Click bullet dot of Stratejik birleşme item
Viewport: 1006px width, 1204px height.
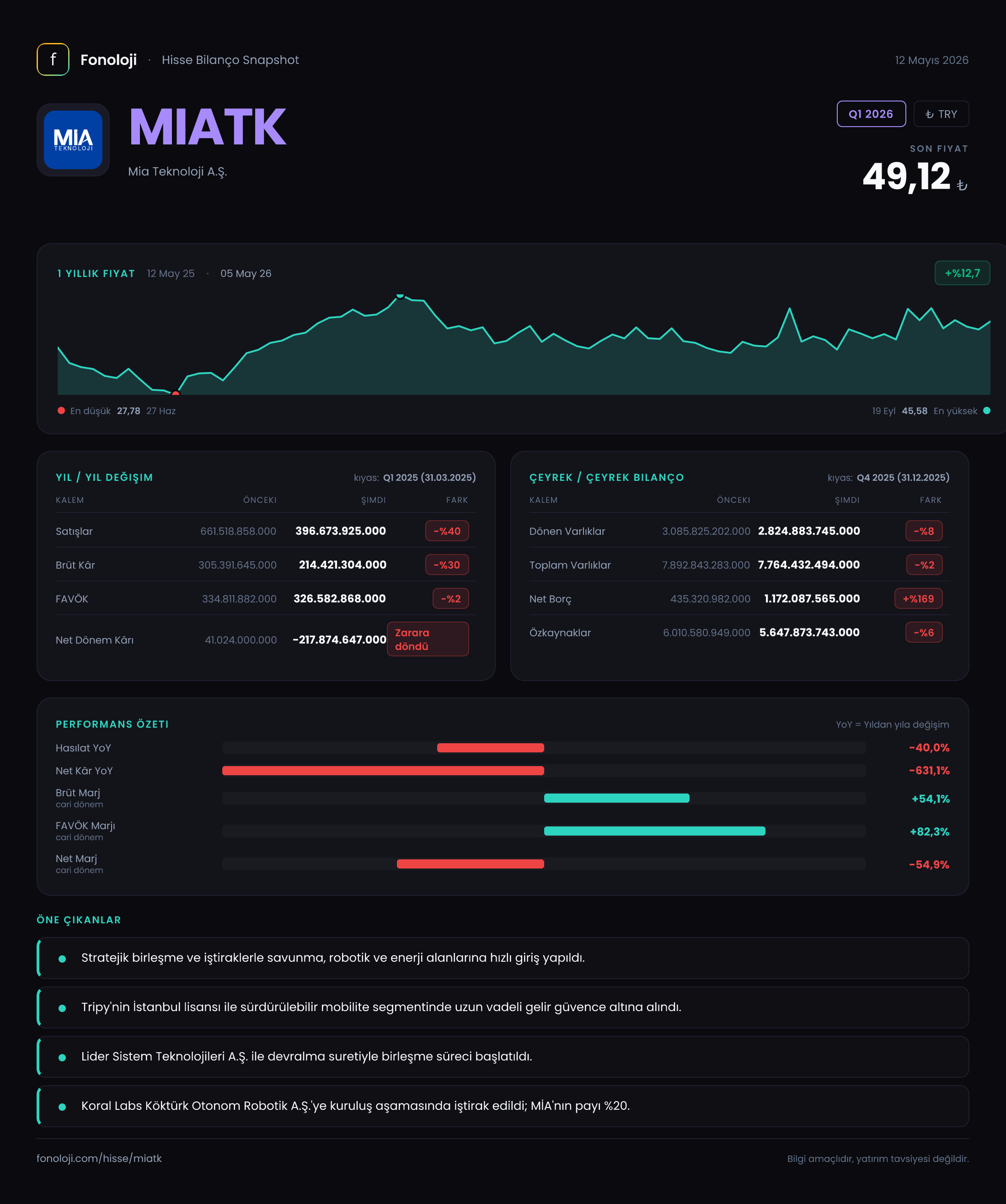click(62, 959)
